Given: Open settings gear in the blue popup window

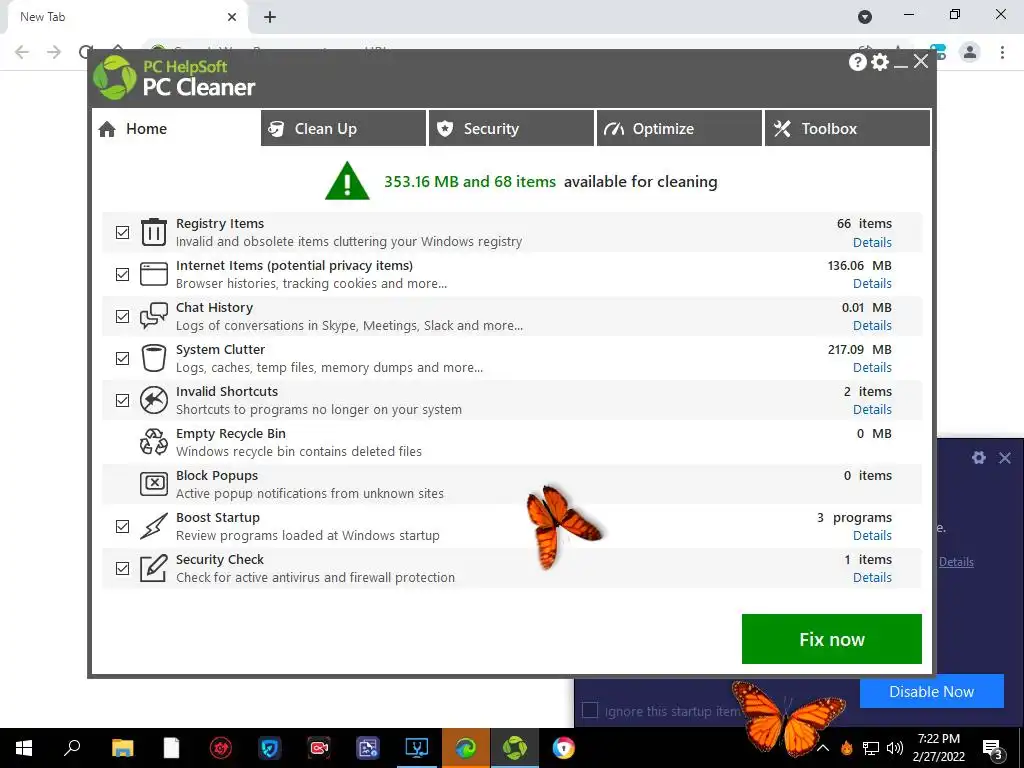Looking at the screenshot, I should point(978,458).
